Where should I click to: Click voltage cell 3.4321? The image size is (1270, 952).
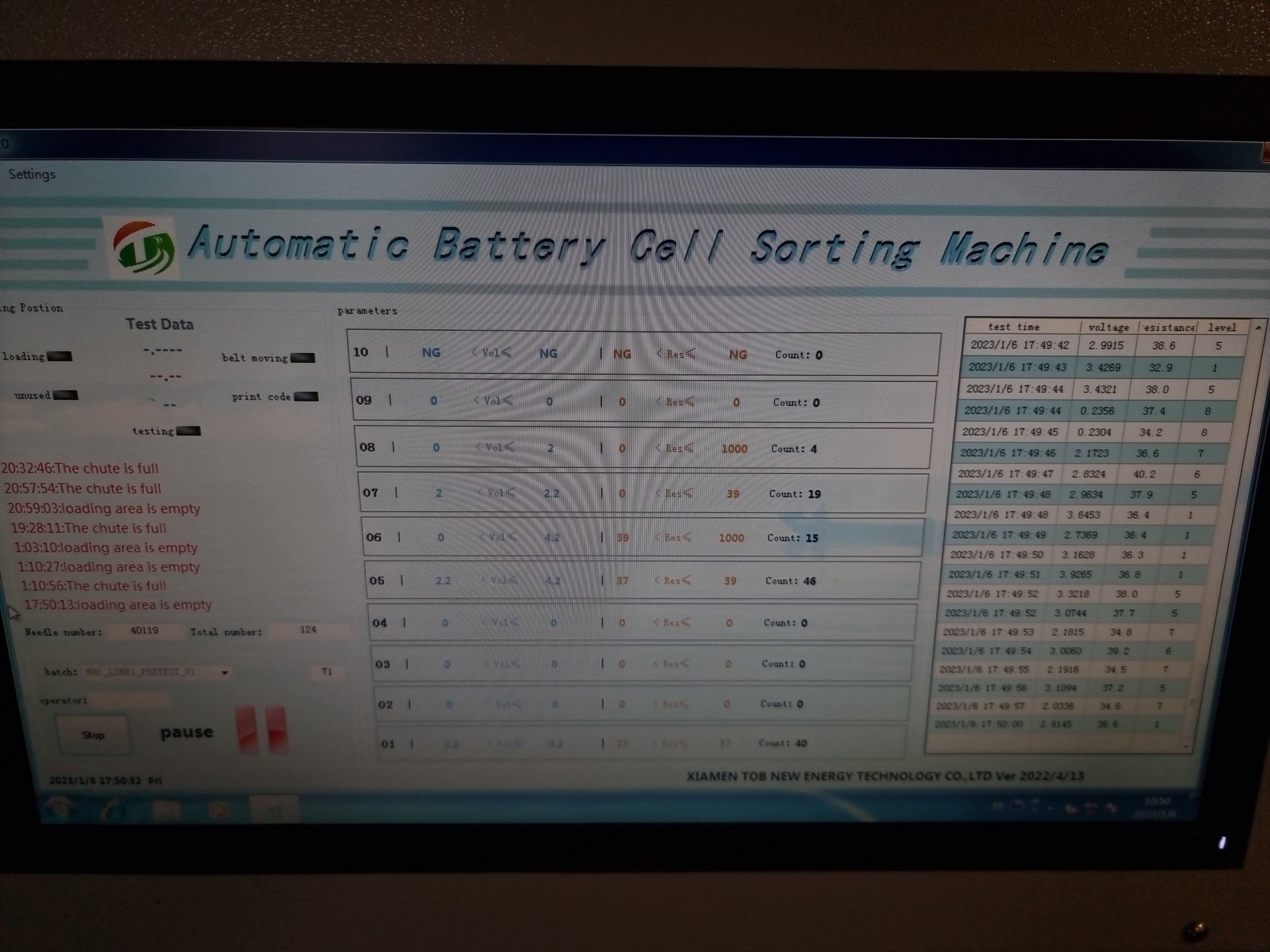1101,389
